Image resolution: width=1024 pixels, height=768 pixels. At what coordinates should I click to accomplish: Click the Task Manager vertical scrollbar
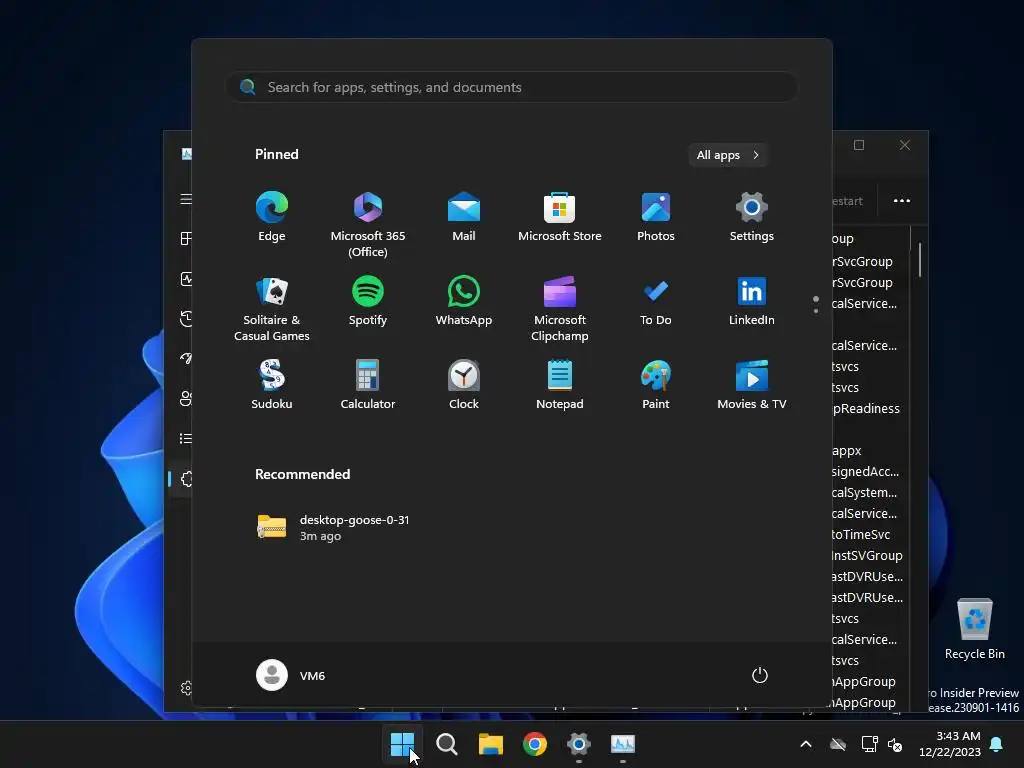click(x=920, y=259)
